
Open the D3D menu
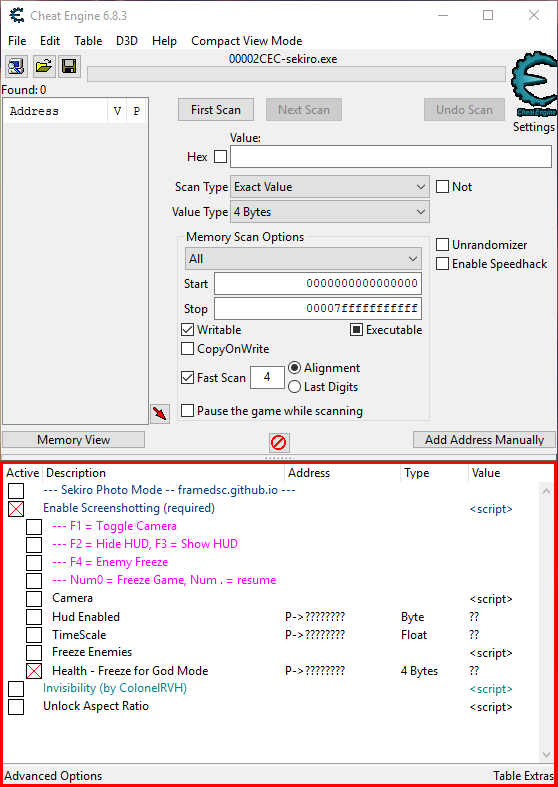126,41
